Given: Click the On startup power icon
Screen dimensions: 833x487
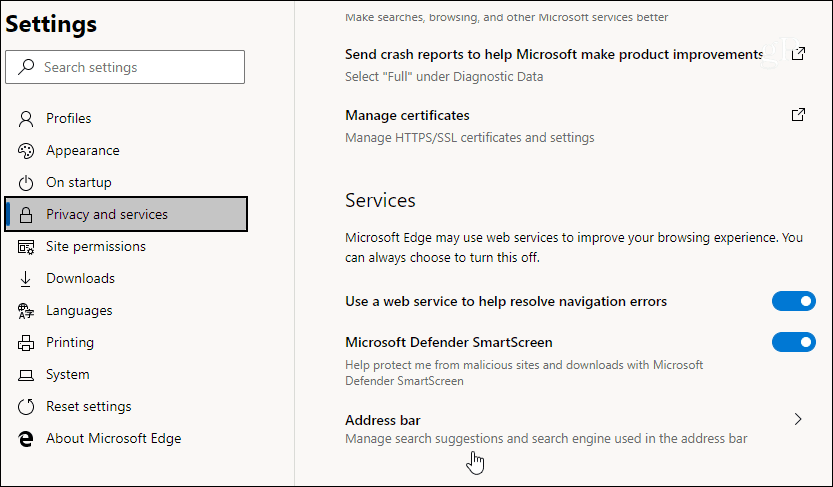Looking at the screenshot, I should click(x=26, y=183).
